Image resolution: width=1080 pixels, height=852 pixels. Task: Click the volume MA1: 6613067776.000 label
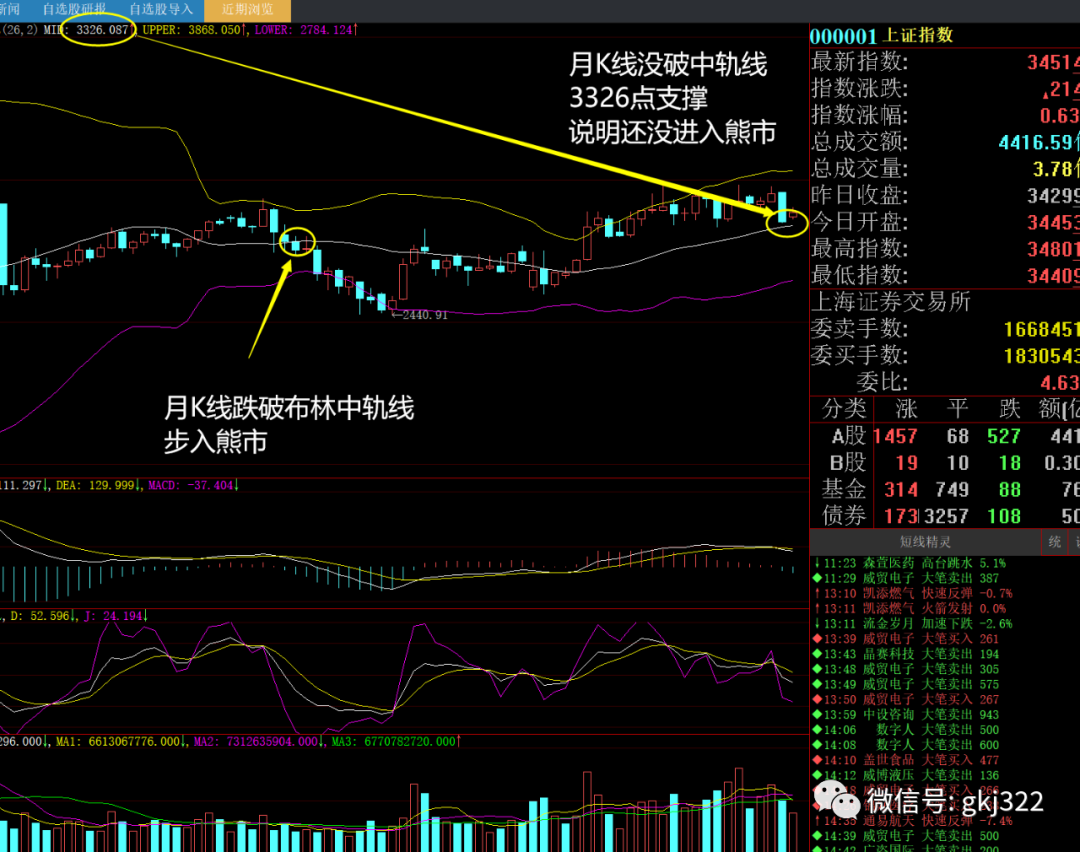[118, 742]
